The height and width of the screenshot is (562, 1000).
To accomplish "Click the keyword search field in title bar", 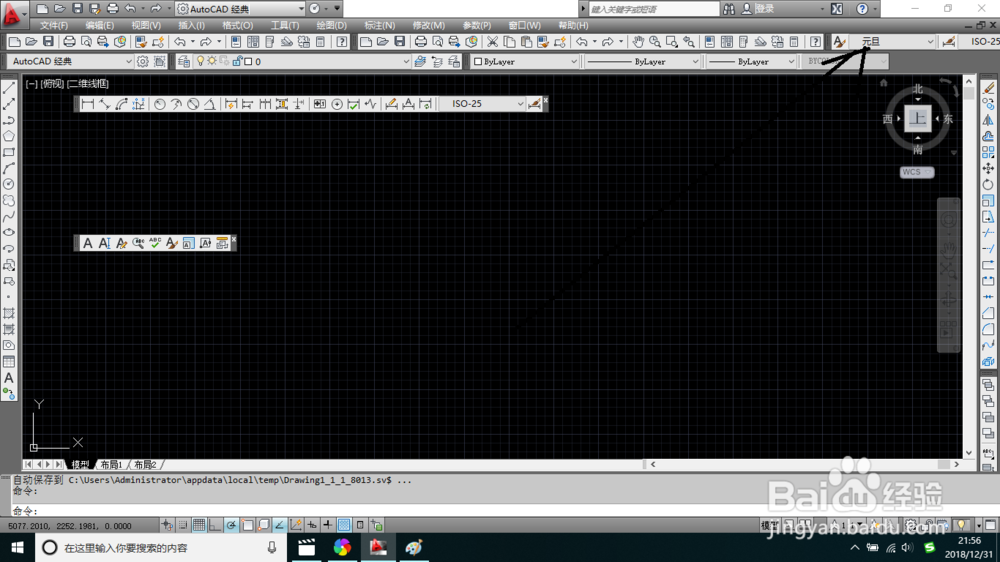I will [x=653, y=9].
